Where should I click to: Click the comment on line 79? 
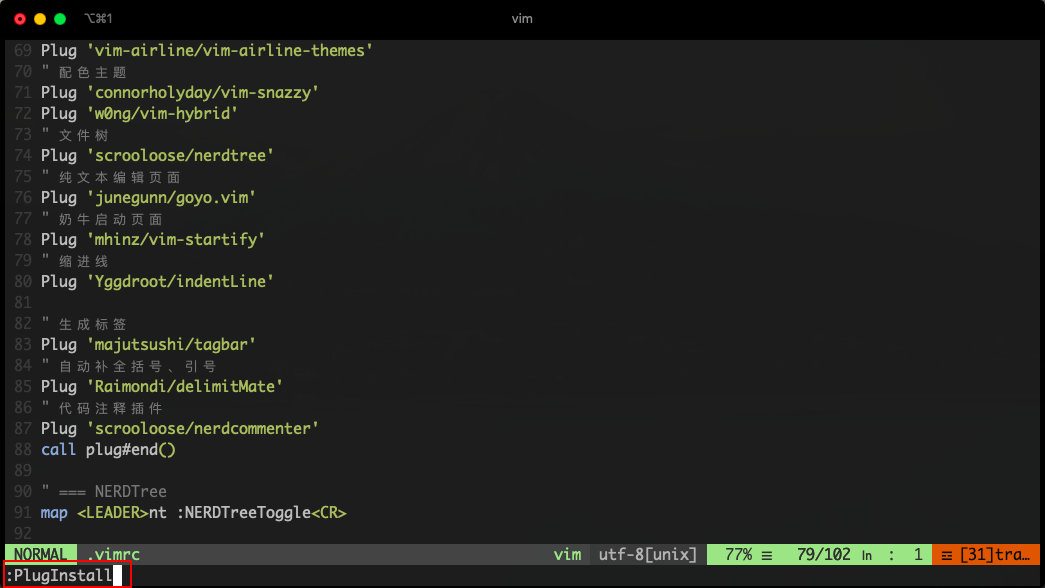pyautogui.click(x=74, y=261)
